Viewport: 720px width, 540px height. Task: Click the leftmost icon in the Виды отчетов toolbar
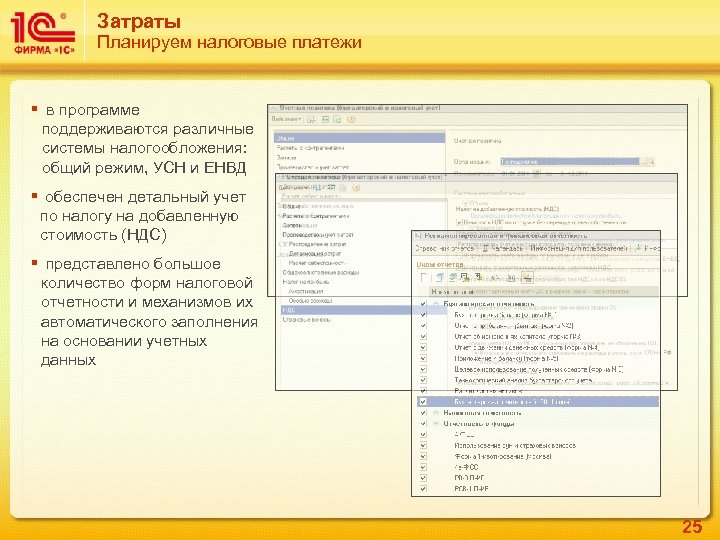coord(425,277)
